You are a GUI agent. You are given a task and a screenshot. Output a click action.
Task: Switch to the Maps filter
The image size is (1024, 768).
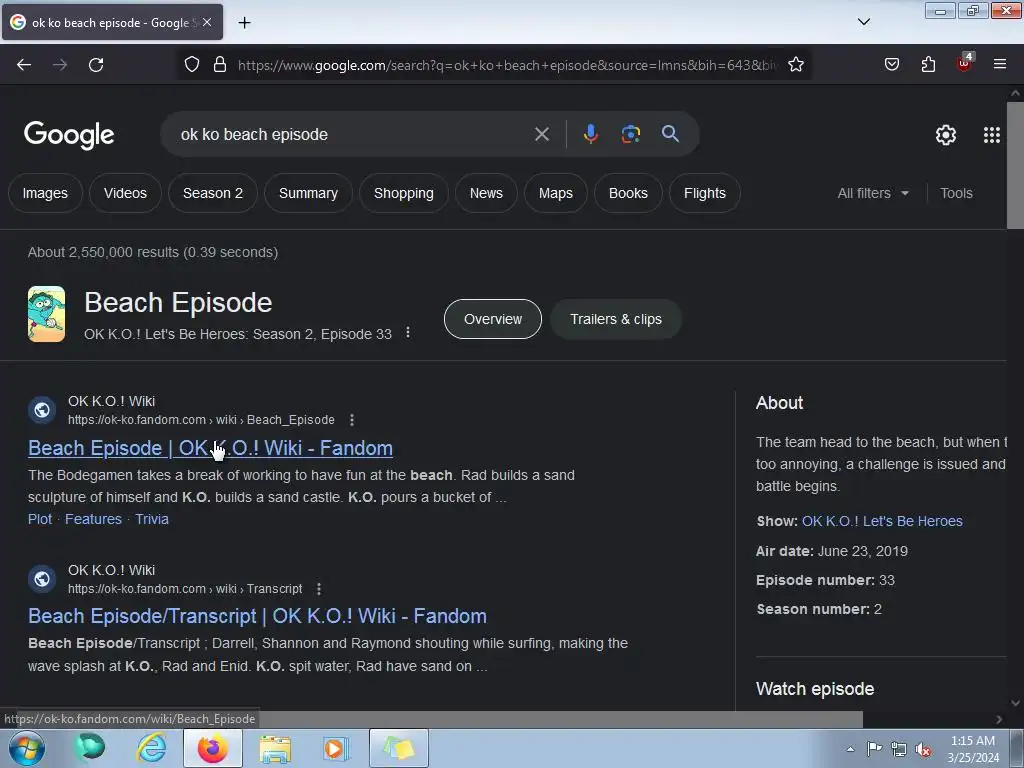556,193
